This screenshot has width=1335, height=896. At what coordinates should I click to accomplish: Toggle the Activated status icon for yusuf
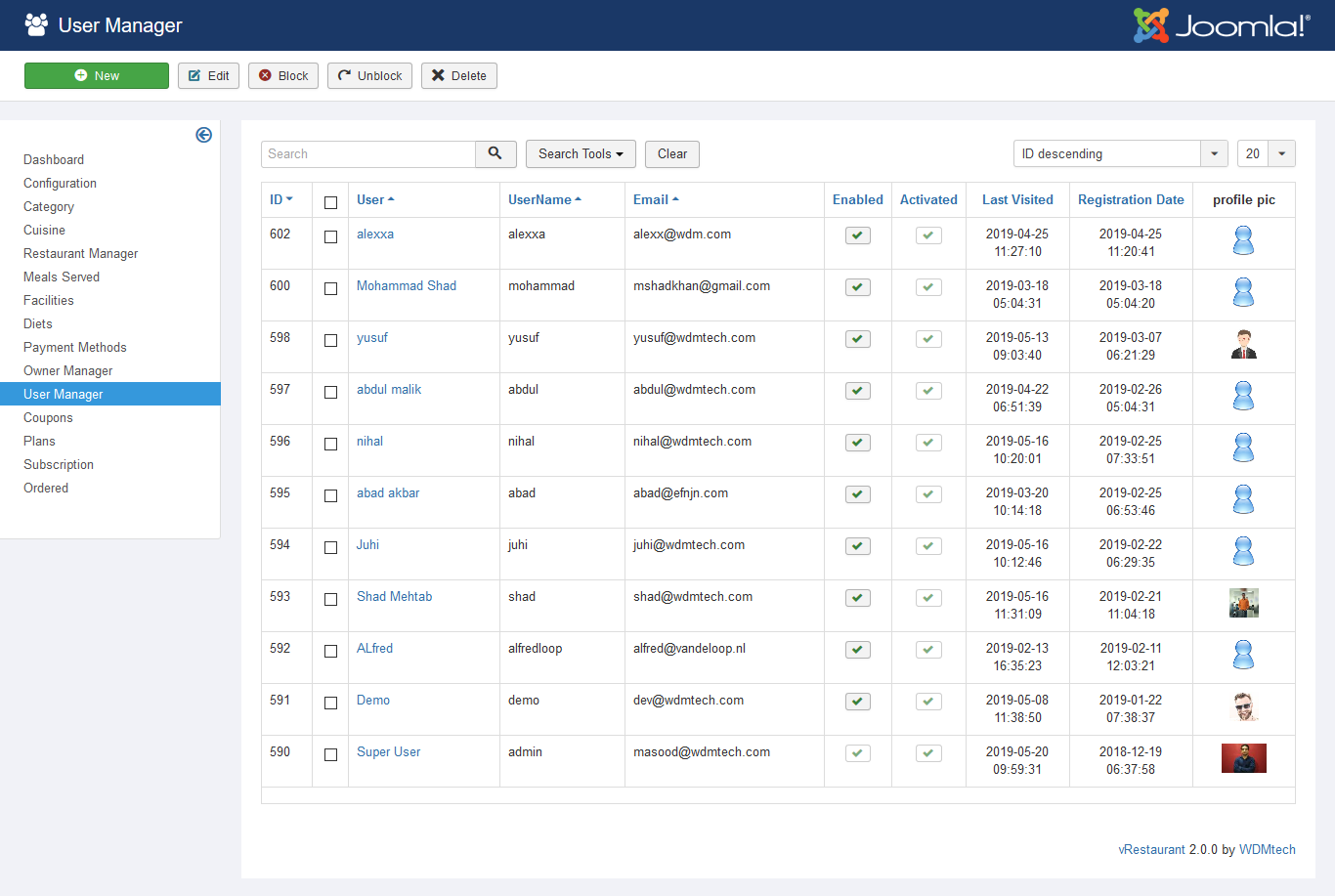928,339
